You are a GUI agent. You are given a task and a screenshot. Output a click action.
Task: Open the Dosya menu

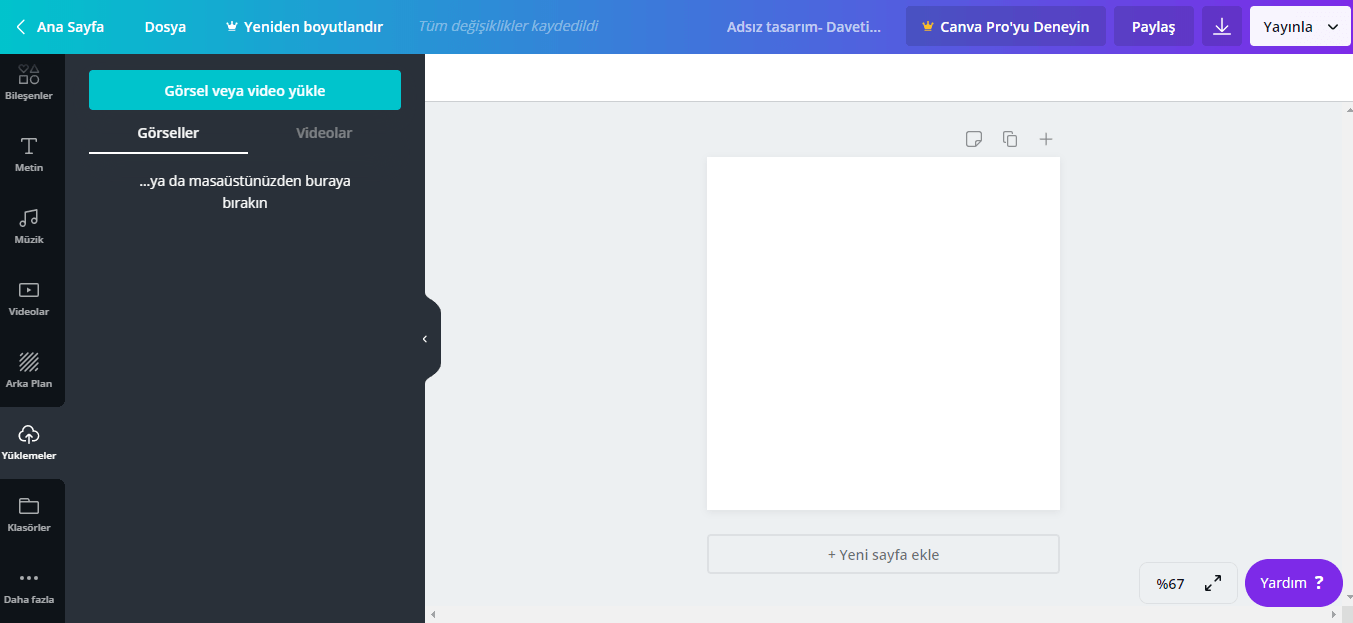pyautogui.click(x=165, y=27)
